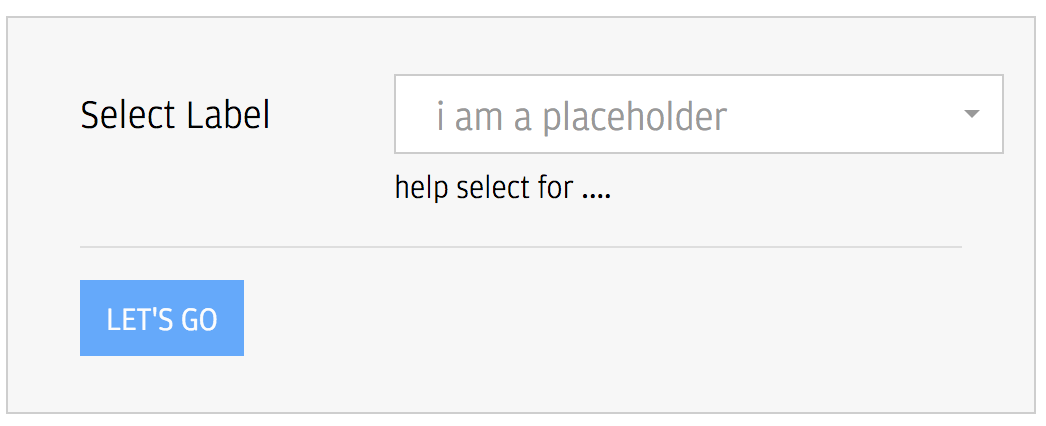Image resolution: width=1046 pixels, height=426 pixels.
Task: Show options via the down arrow
Action: [972, 114]
